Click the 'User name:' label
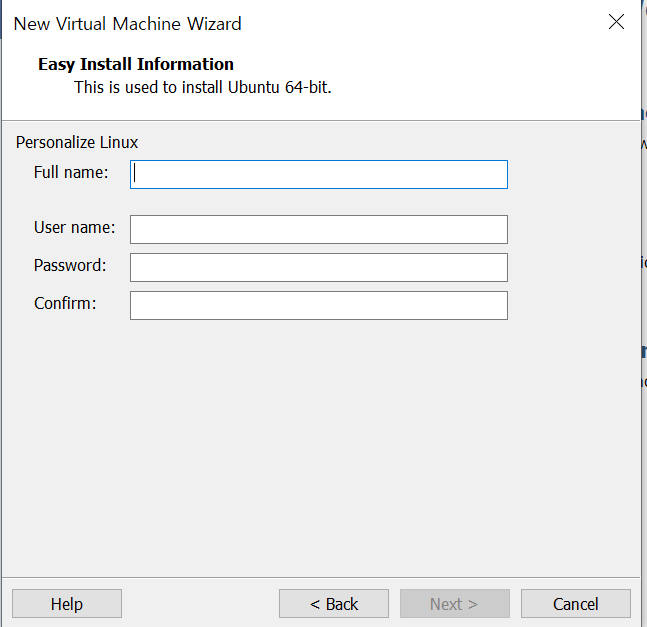 75,227
